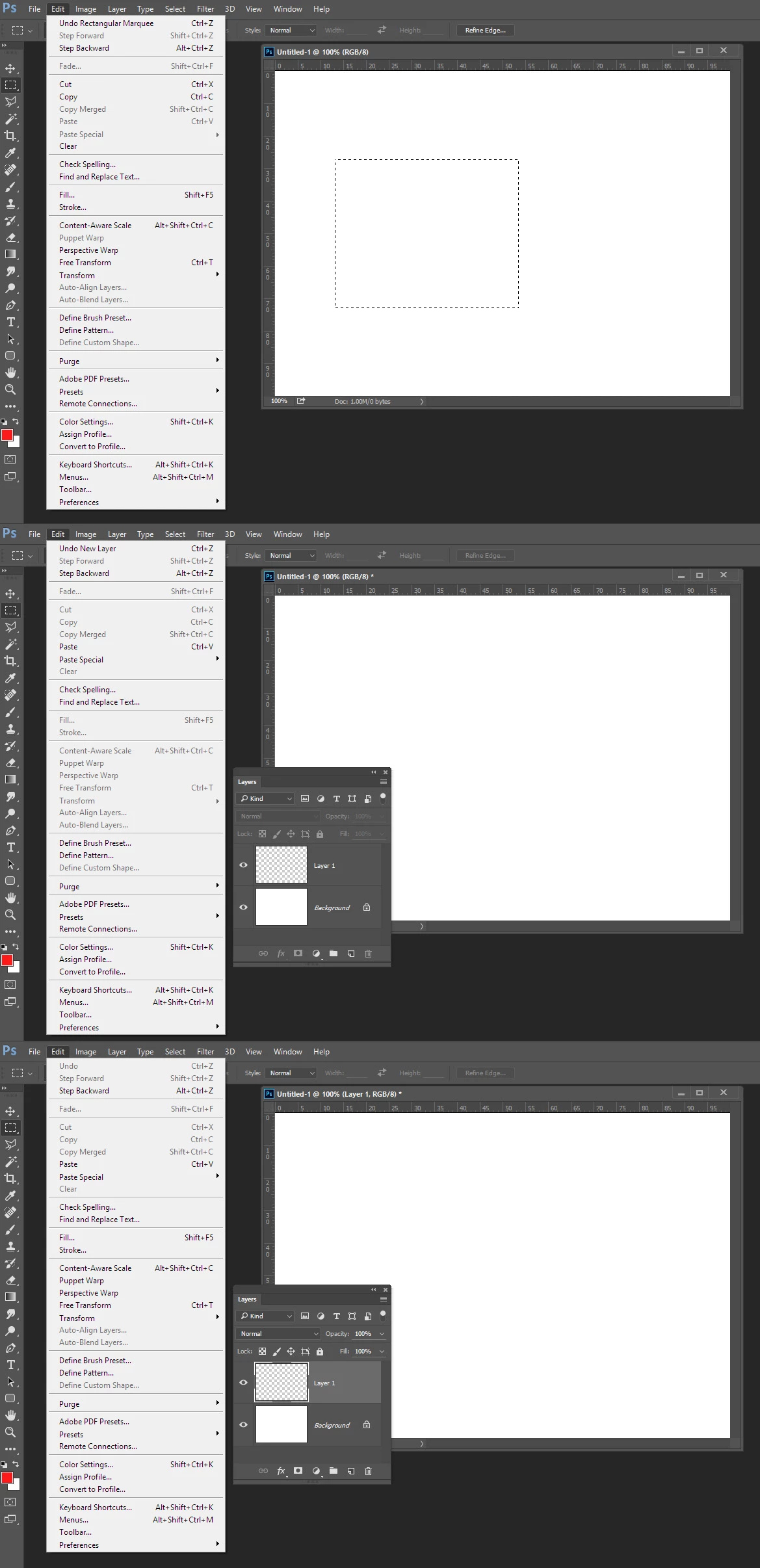
Task: Select the Pen tool in the marquee-selection window
Action: pyautogui.click(x=10, y=305)
